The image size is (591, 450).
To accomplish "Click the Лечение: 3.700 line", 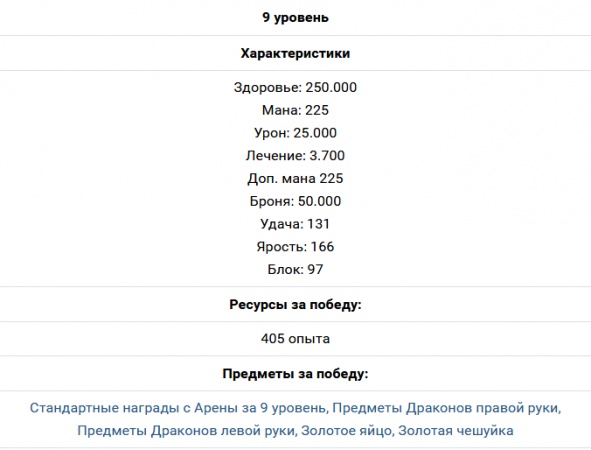I will pyautogui.click(x=296, y=156).
